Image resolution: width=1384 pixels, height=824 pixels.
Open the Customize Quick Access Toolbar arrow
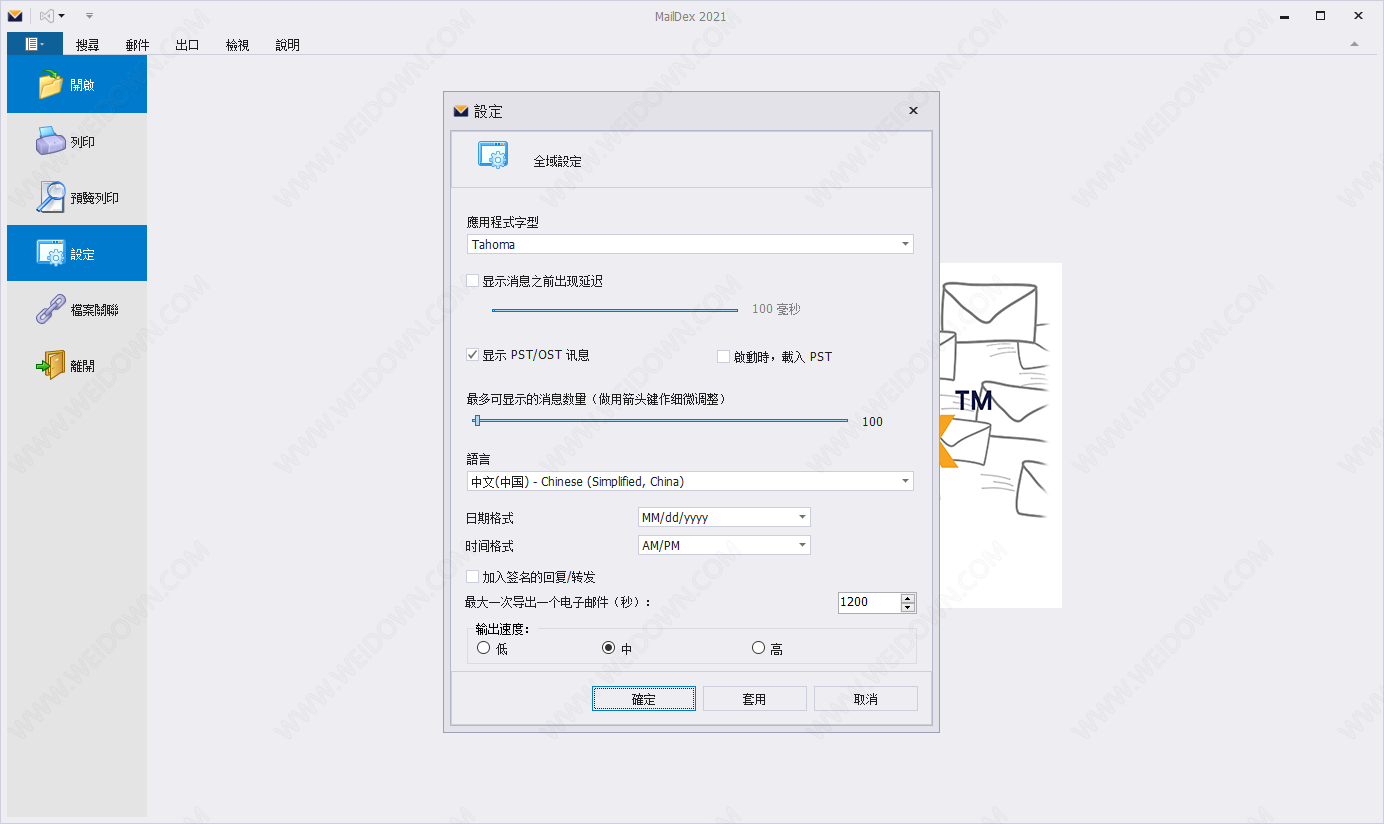click(89, 16)
